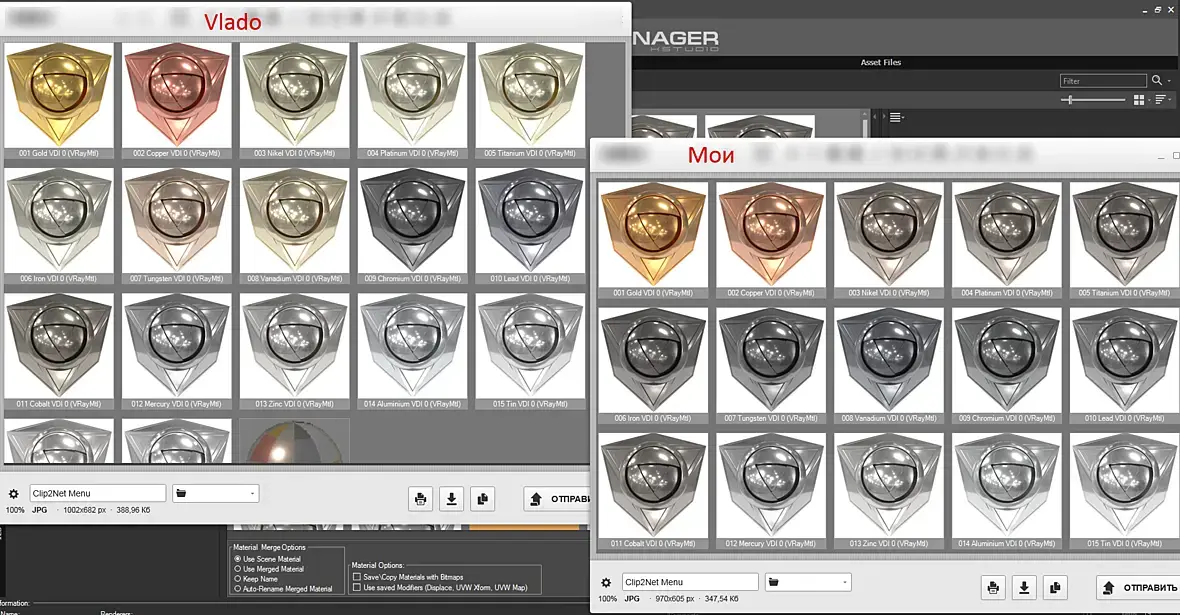
Task: Click grid view icon in asset manager
Action: point(1139,99)
